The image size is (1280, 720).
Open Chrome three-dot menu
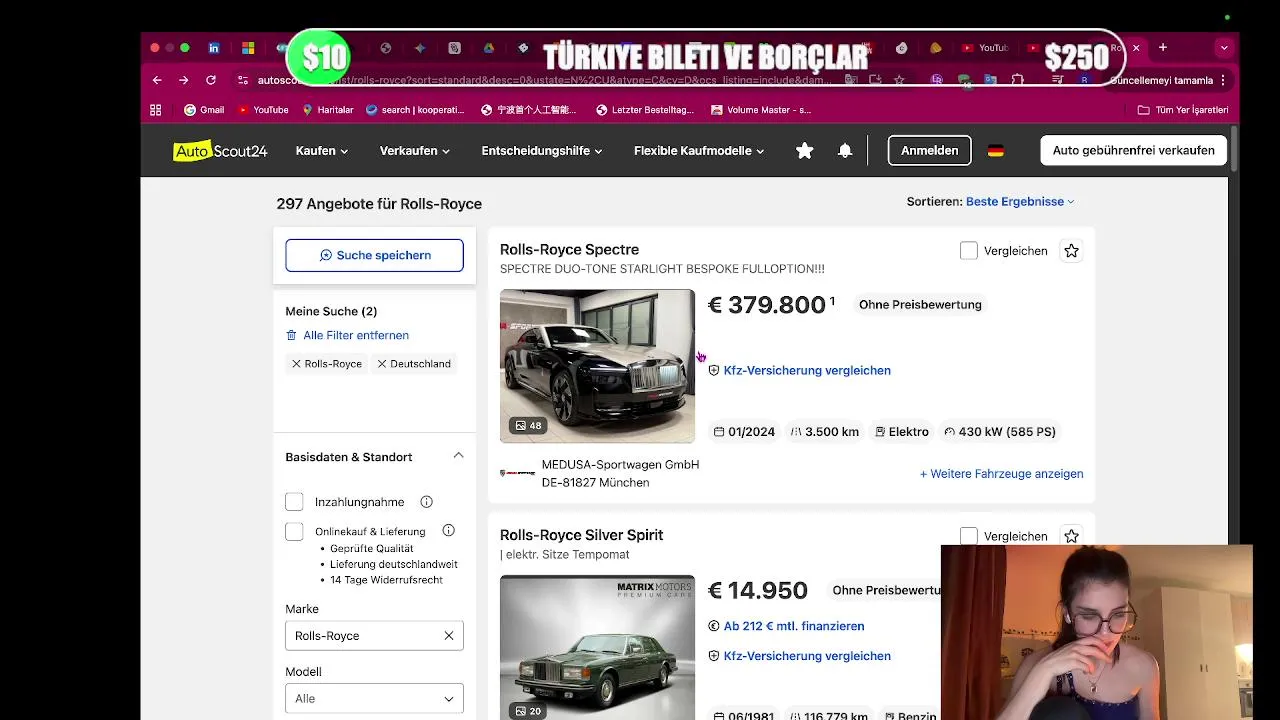[x=1223, y=80]
